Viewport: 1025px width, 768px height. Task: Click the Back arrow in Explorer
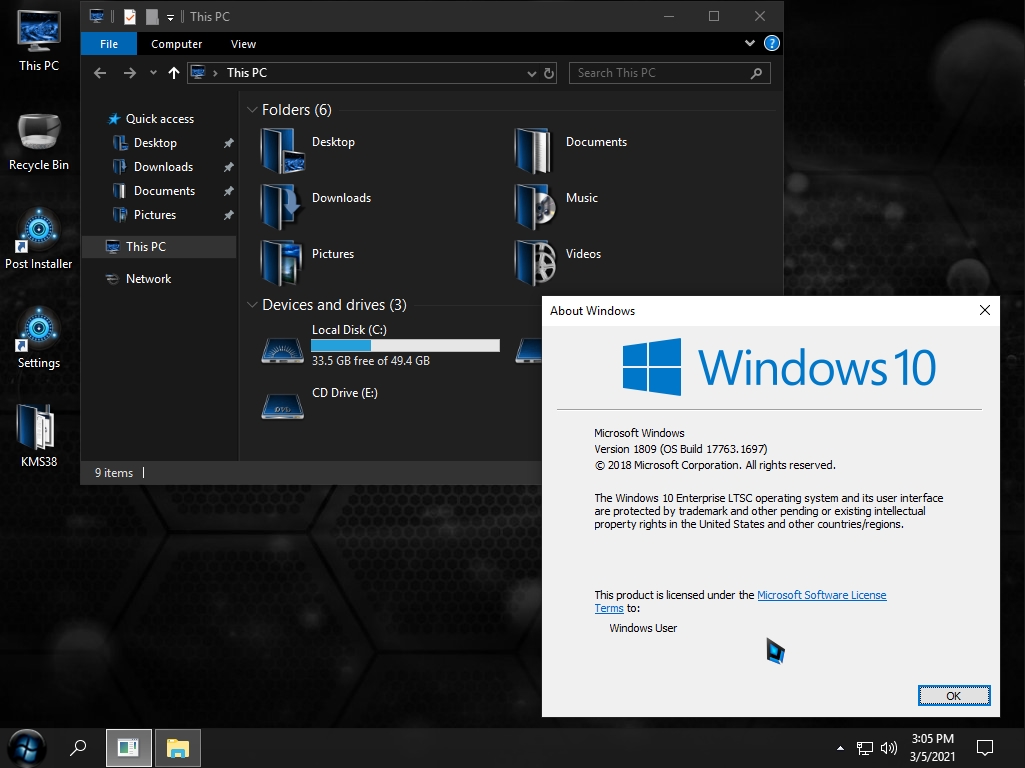(x=100, y=73)
